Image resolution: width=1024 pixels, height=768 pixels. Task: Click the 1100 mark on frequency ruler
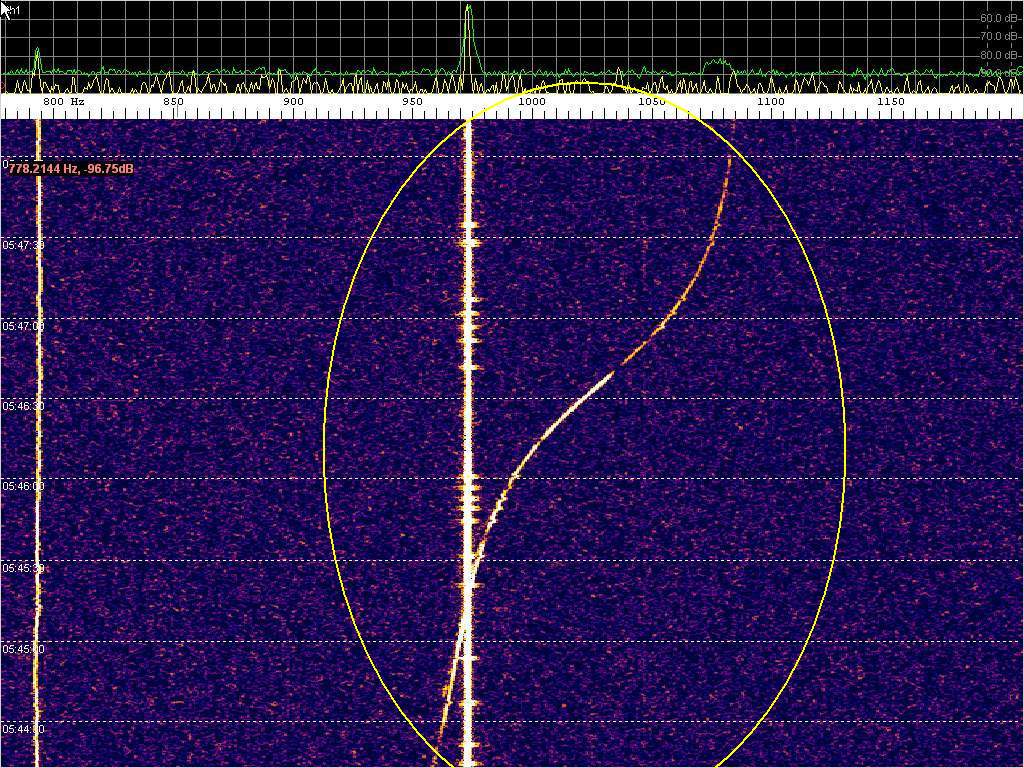pos(770,102)
